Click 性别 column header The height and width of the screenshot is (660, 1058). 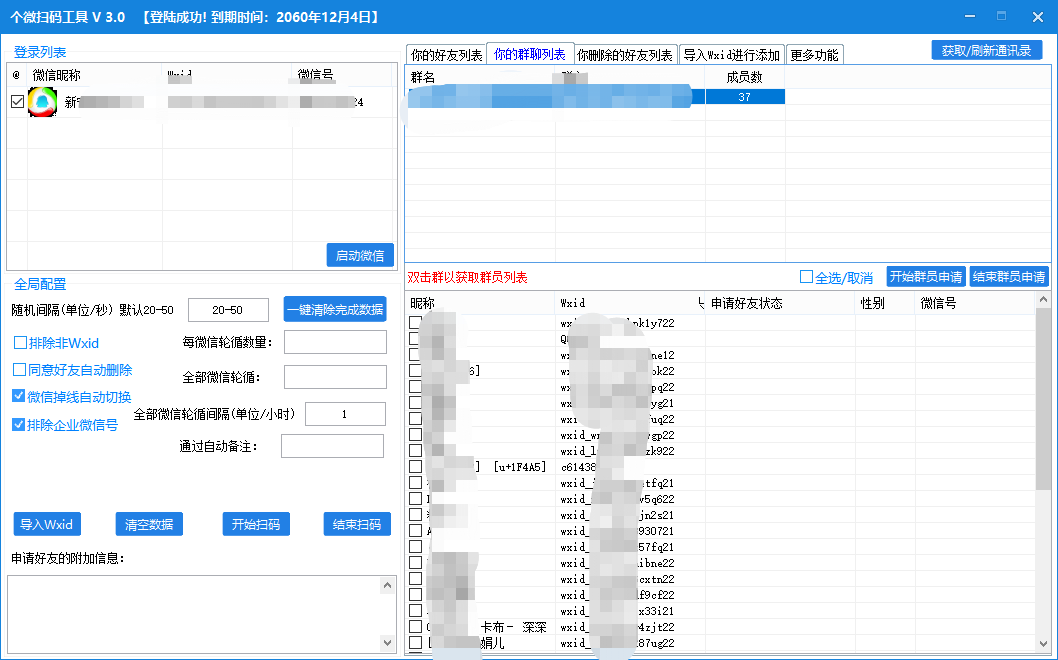(885, 303)
